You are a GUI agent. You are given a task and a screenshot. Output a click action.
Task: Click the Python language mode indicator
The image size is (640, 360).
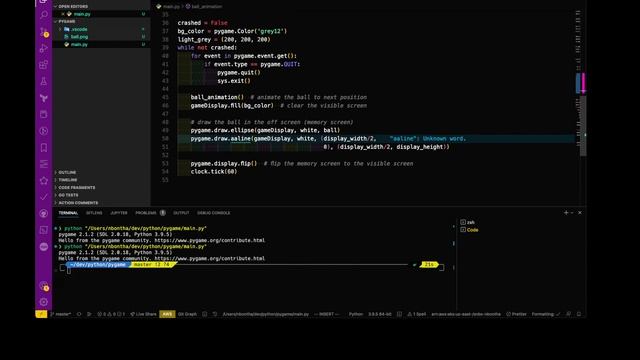click(356, 314)
